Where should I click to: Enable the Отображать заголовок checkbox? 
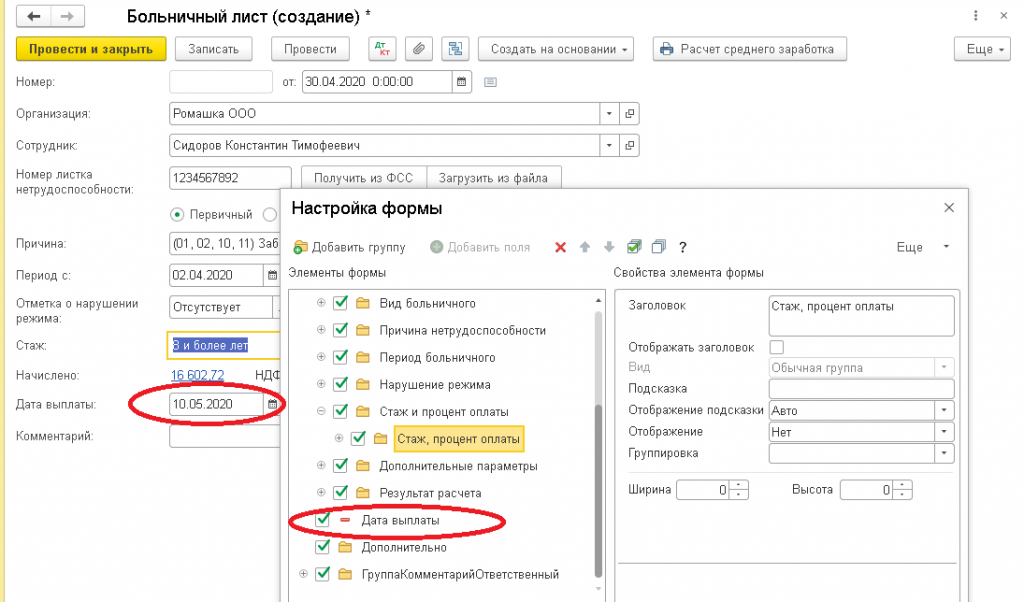776,347
